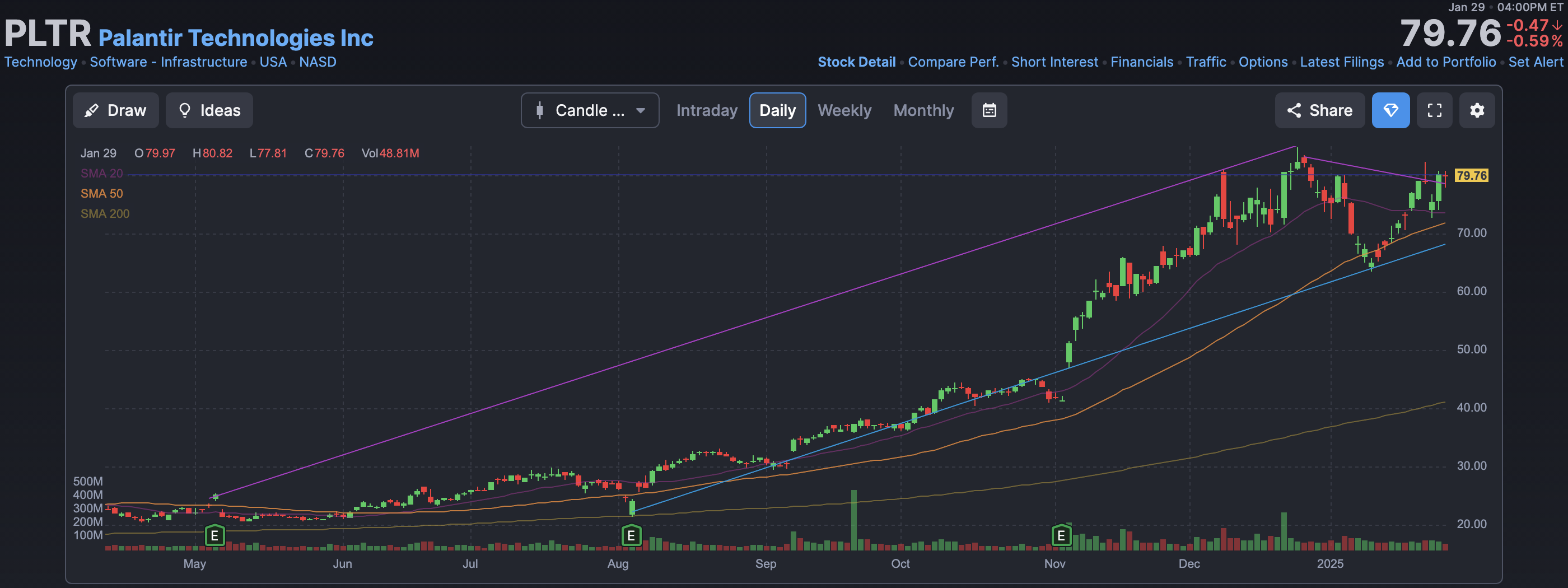Click the November earnings E marker
Image resolution: width=1568 pixels, height=588 pixels.
click(1061, 536)
